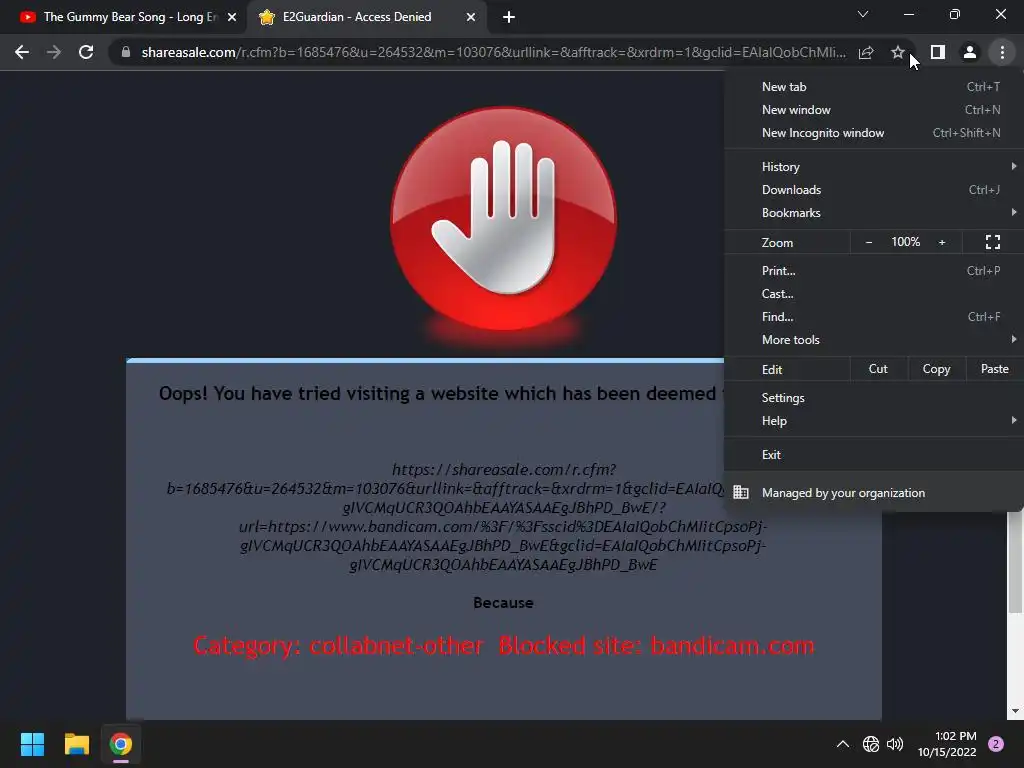Expand the More tools submenu
This screenshot has width=1024, height=768.
[874, 340]
